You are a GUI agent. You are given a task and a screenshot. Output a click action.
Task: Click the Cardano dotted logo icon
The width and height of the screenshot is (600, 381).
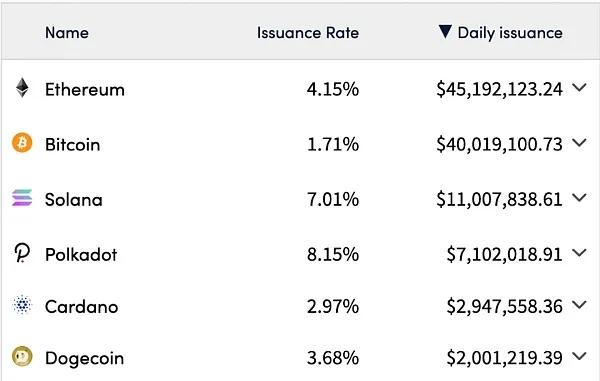[22, 305]
